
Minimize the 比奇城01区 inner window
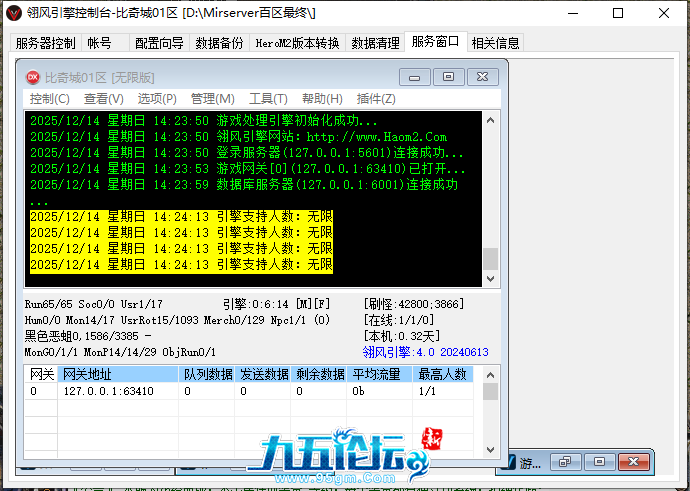415,77
